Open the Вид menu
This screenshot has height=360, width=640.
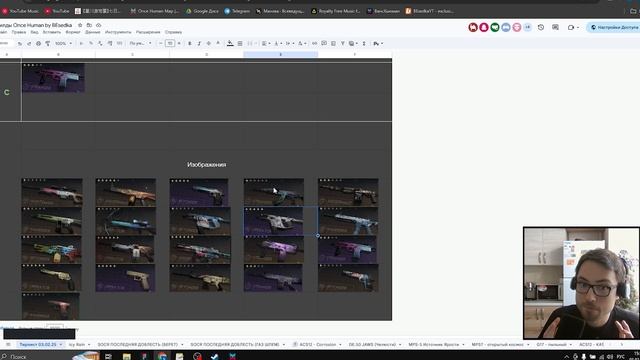tap(34, 32)
